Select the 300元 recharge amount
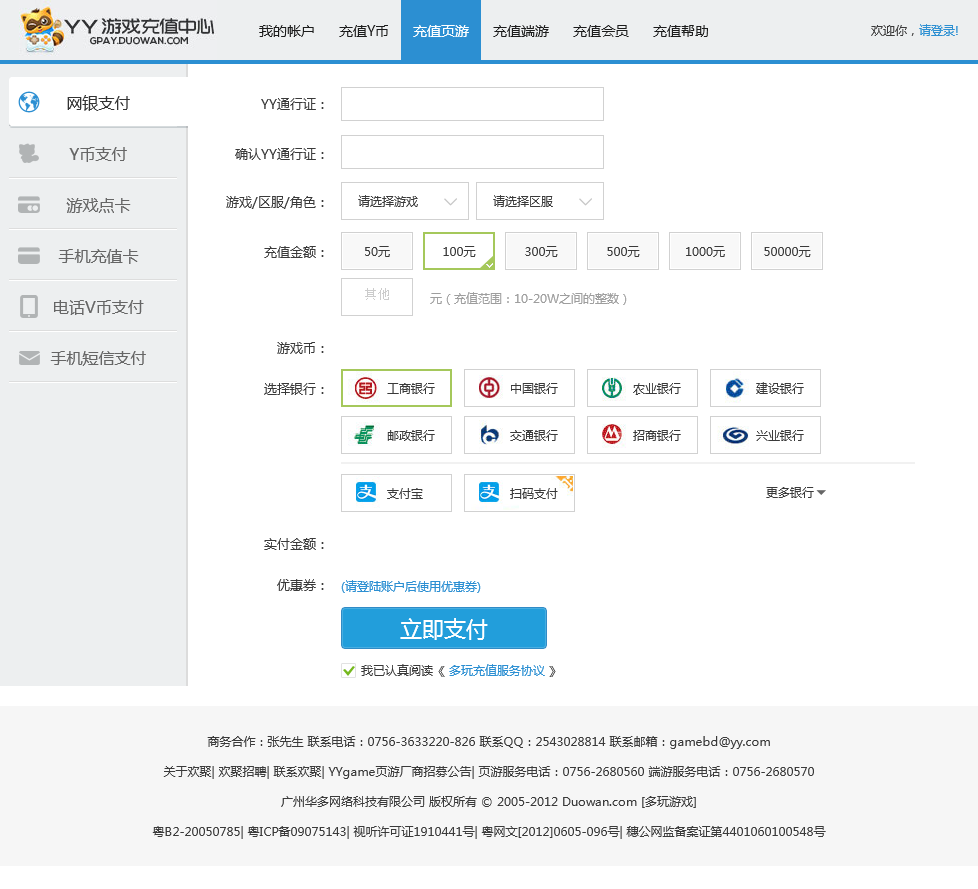The height and width of the screenshot is (889, 978). pyautogui.click(x=541, y=251)
